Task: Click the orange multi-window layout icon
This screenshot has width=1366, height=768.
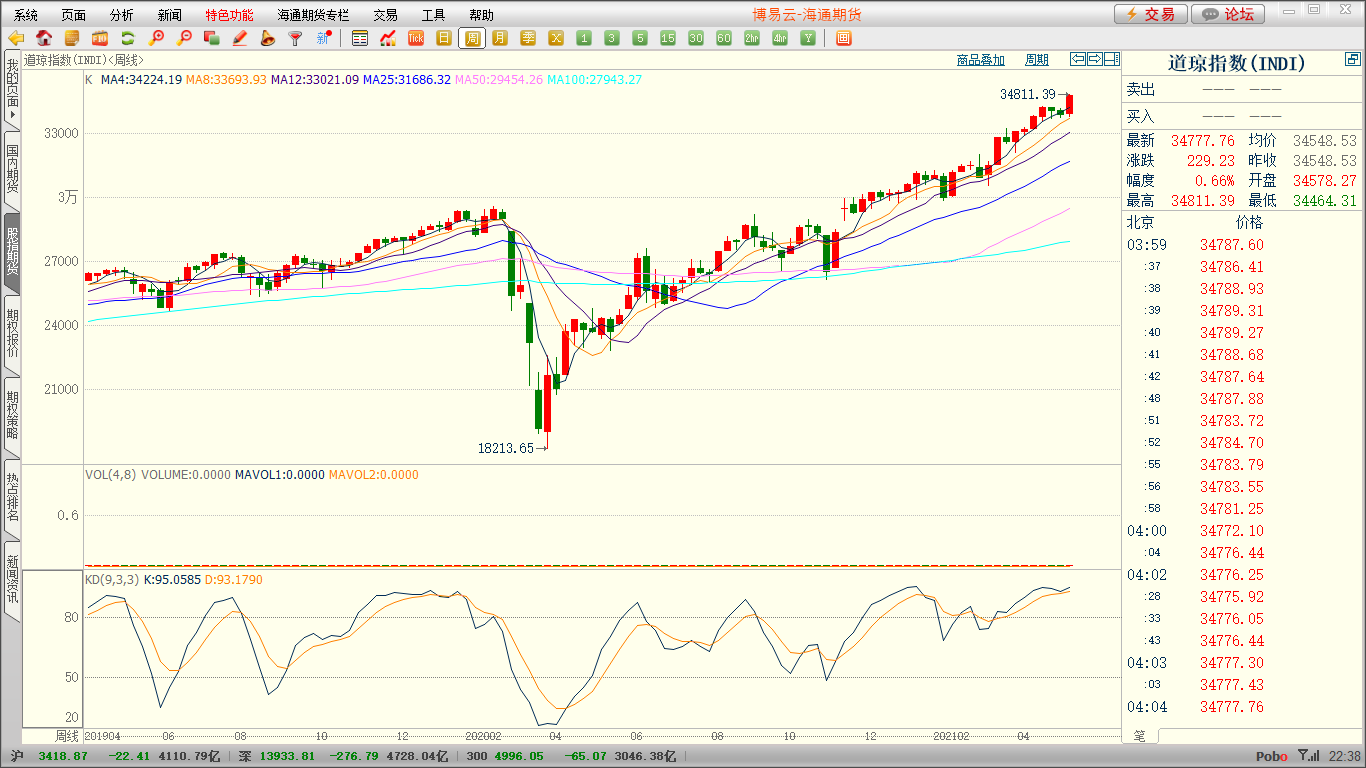Action: click(x=843, y=38)
